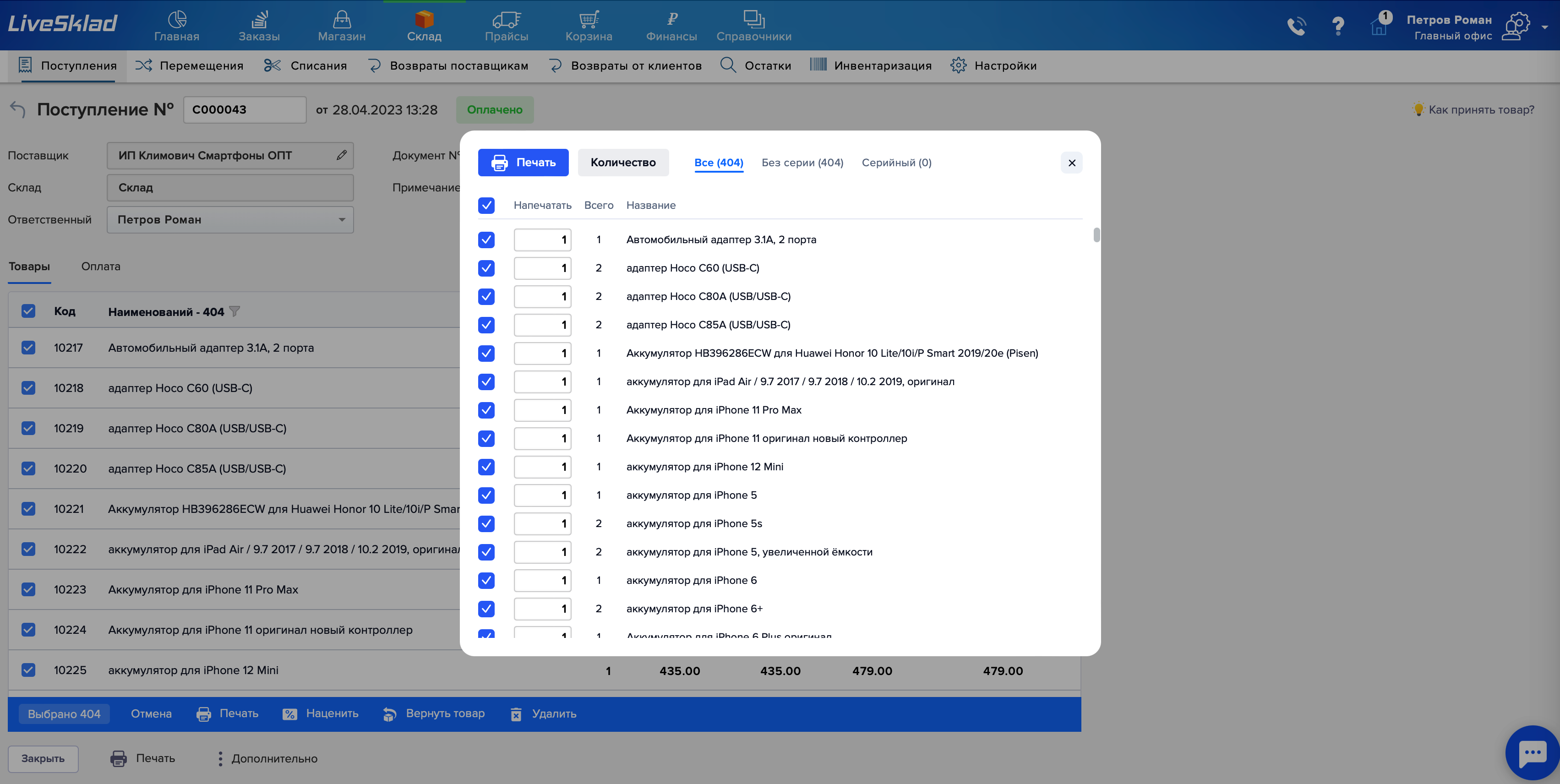The width and height of the screenshot is (1560, 784).
Task: Click the filter funnel next to Наименований
Action: pyautogui.click(x=235, y=312)
